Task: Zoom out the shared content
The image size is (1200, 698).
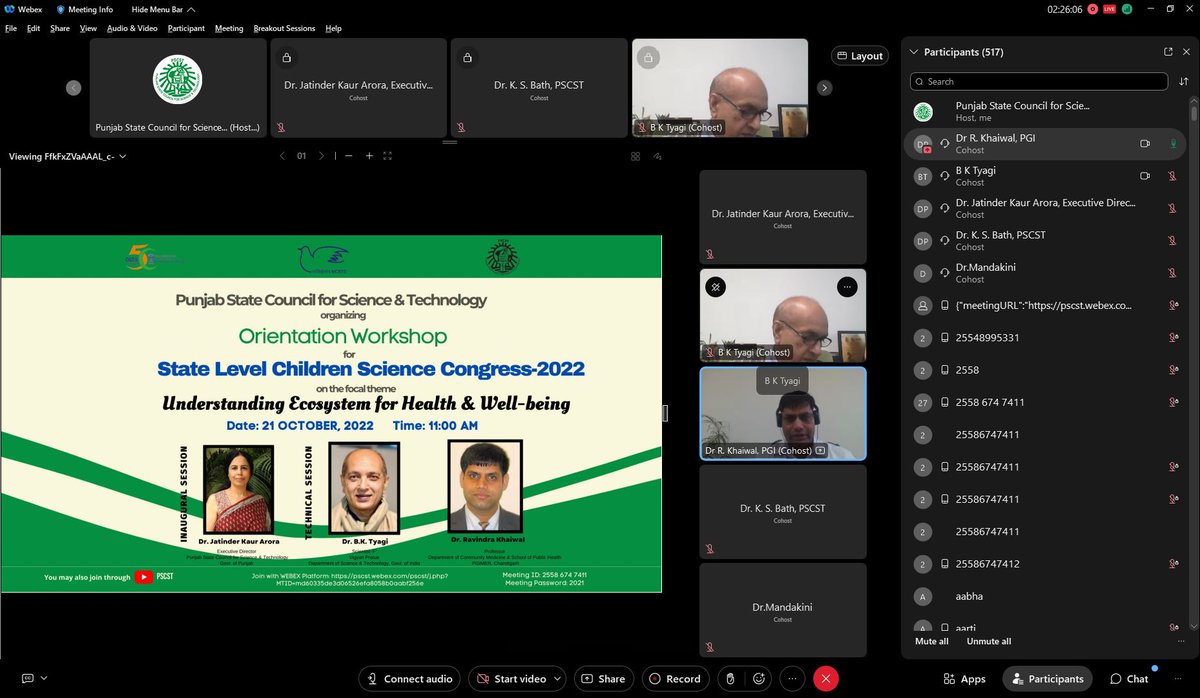Action: click(x=351, y=156)
